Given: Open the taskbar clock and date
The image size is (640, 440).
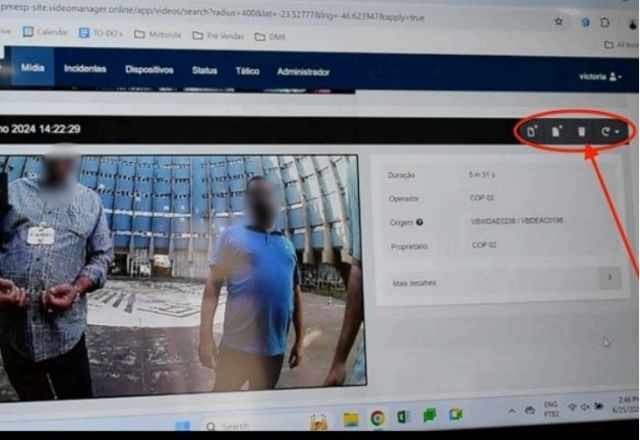Looking at the screenshot, I should (626, 404).
